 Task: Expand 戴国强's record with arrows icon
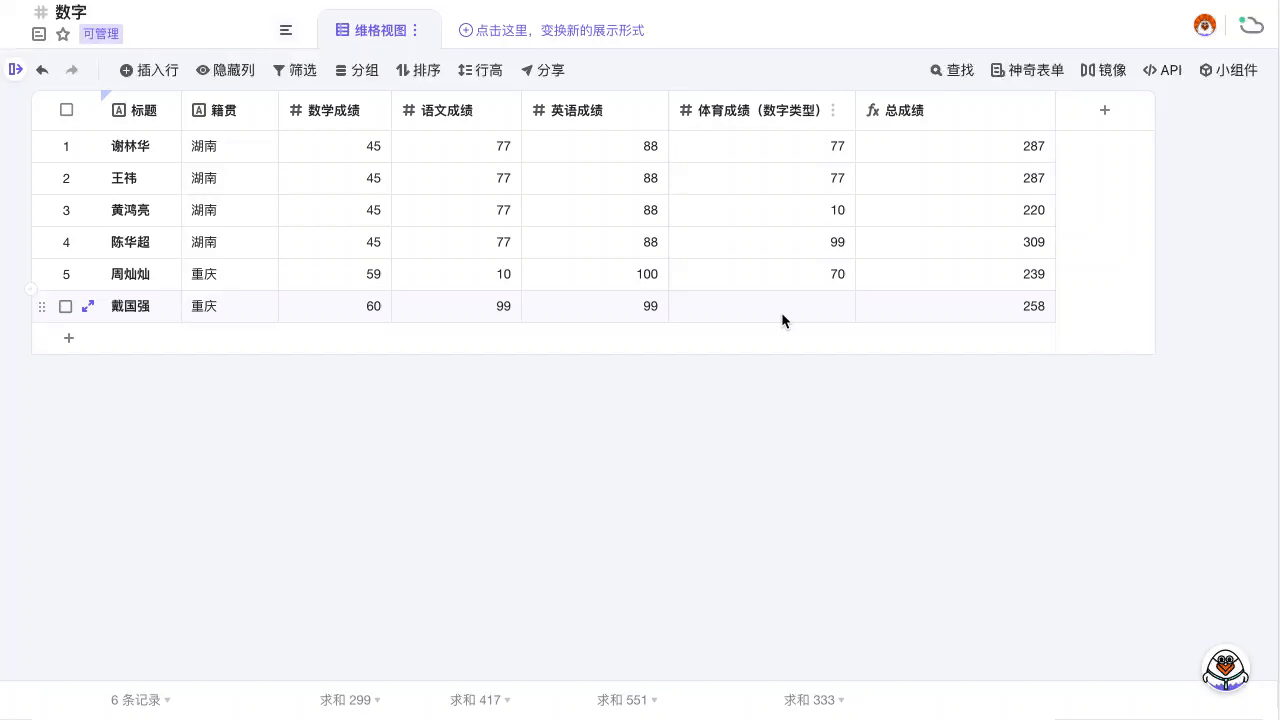click(x=88, y=306)
